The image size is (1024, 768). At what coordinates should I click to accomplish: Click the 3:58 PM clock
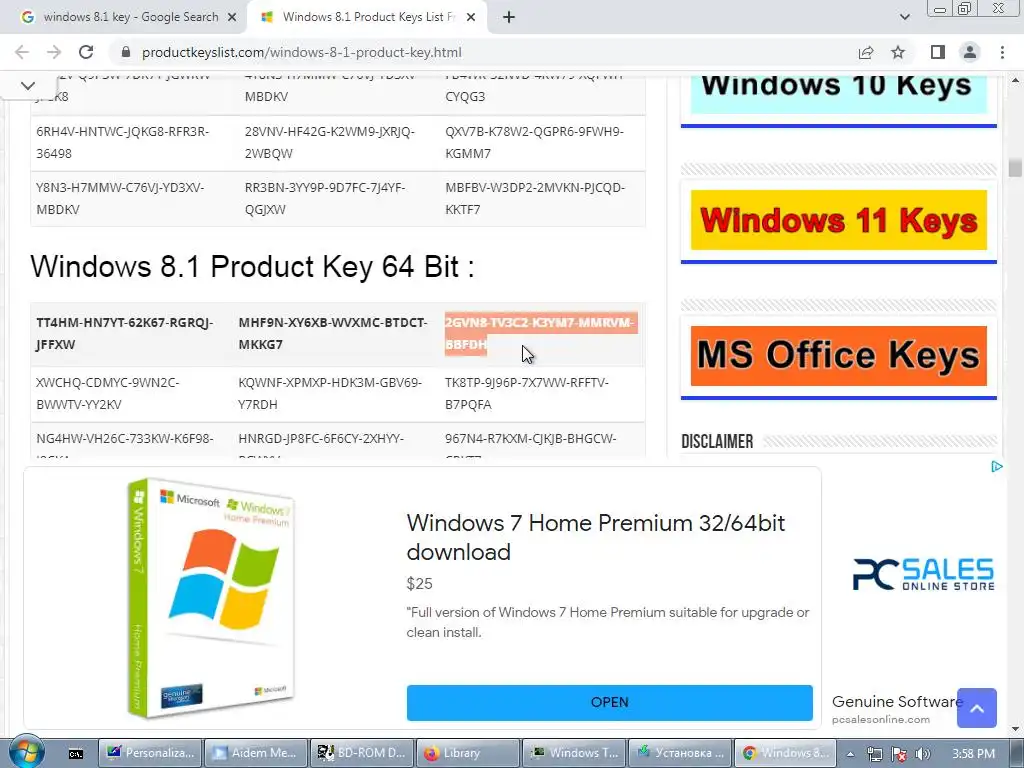(974, 754)
